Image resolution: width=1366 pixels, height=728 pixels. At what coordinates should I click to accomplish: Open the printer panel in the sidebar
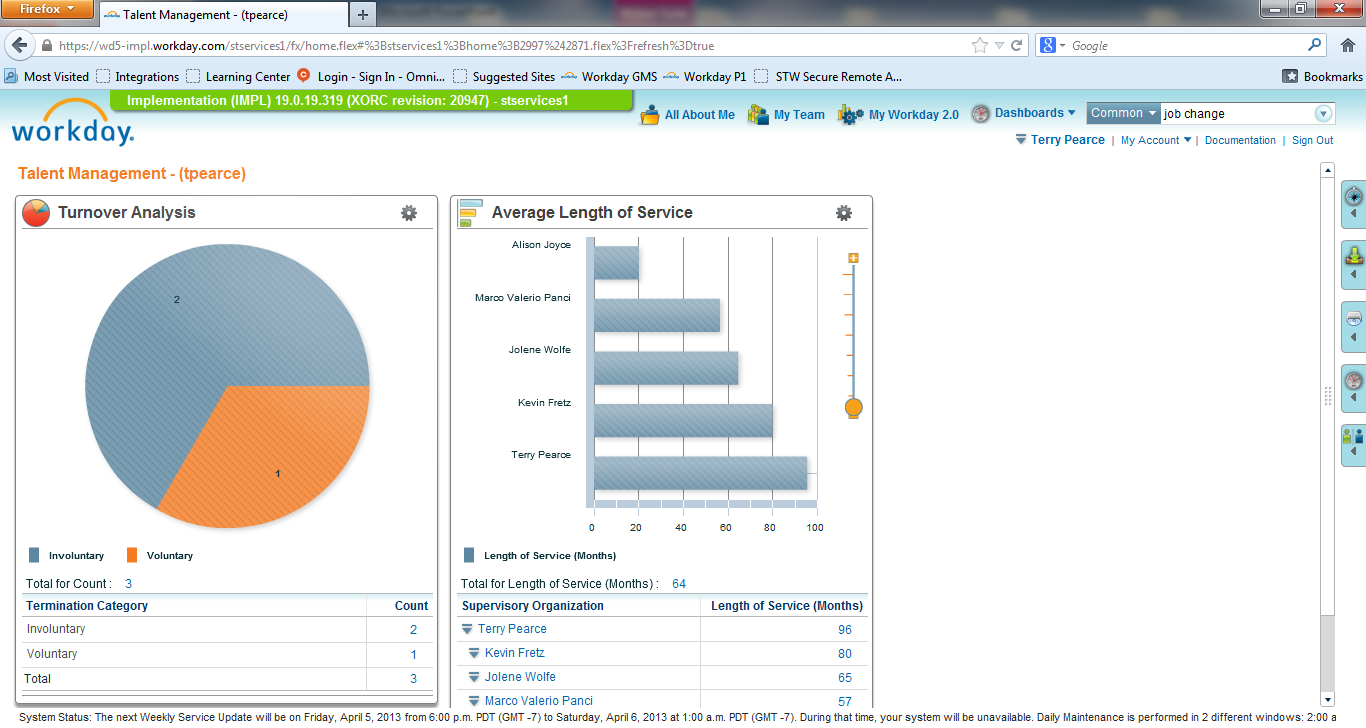coord(1354,326)
